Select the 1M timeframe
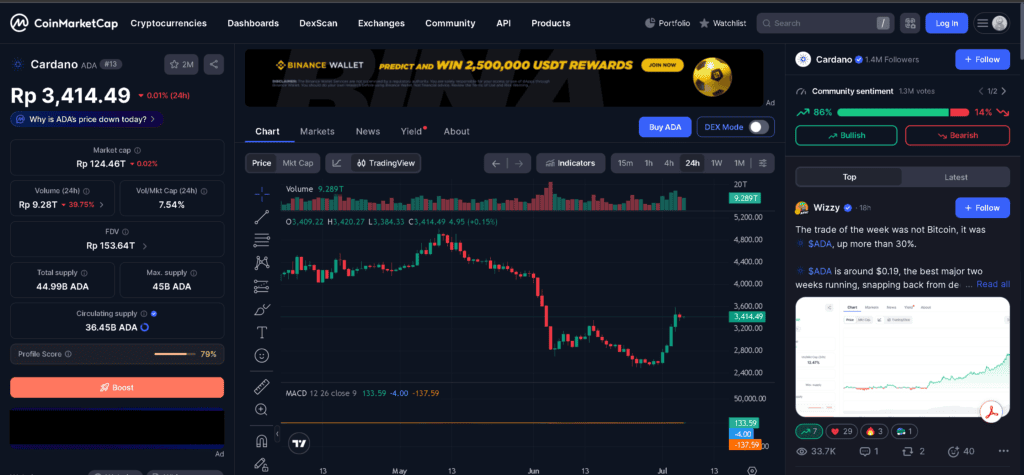 [x=739, y=163]
